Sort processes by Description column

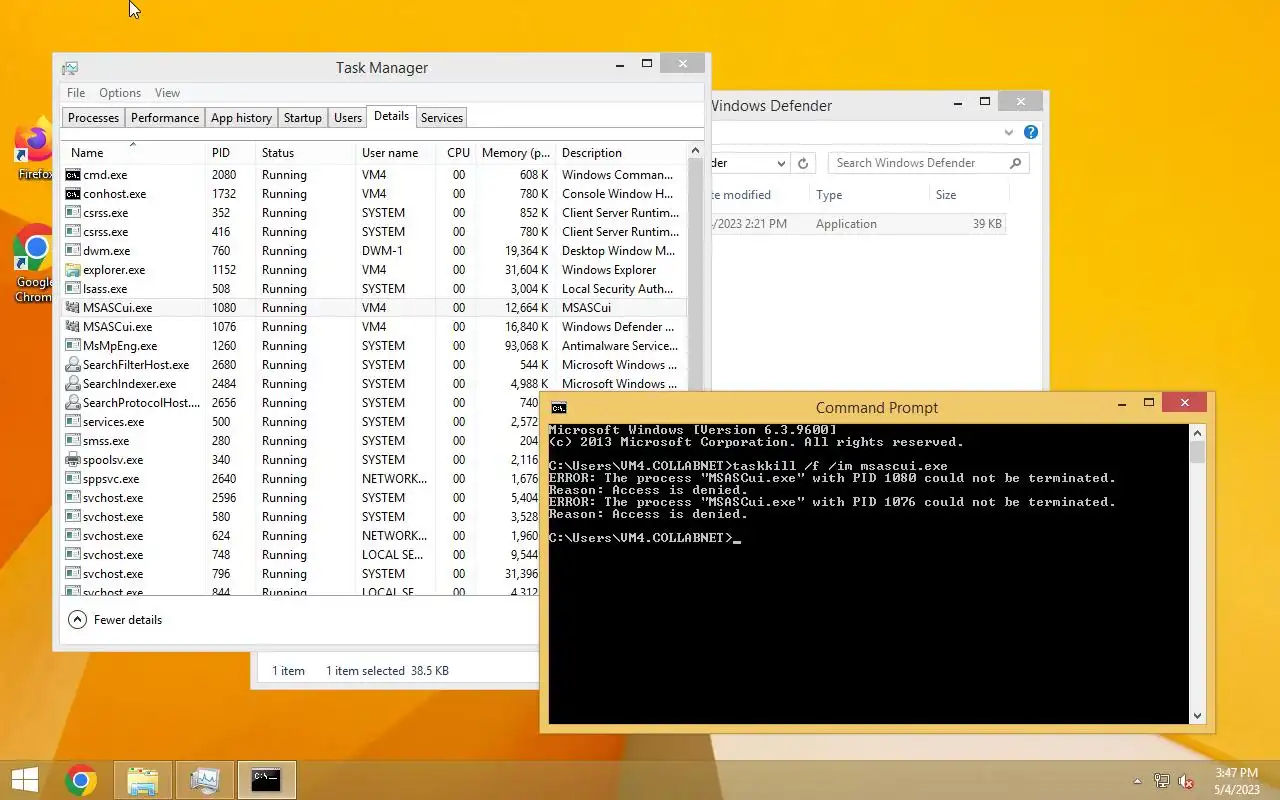pyautogui.click(x=622, y=153)
